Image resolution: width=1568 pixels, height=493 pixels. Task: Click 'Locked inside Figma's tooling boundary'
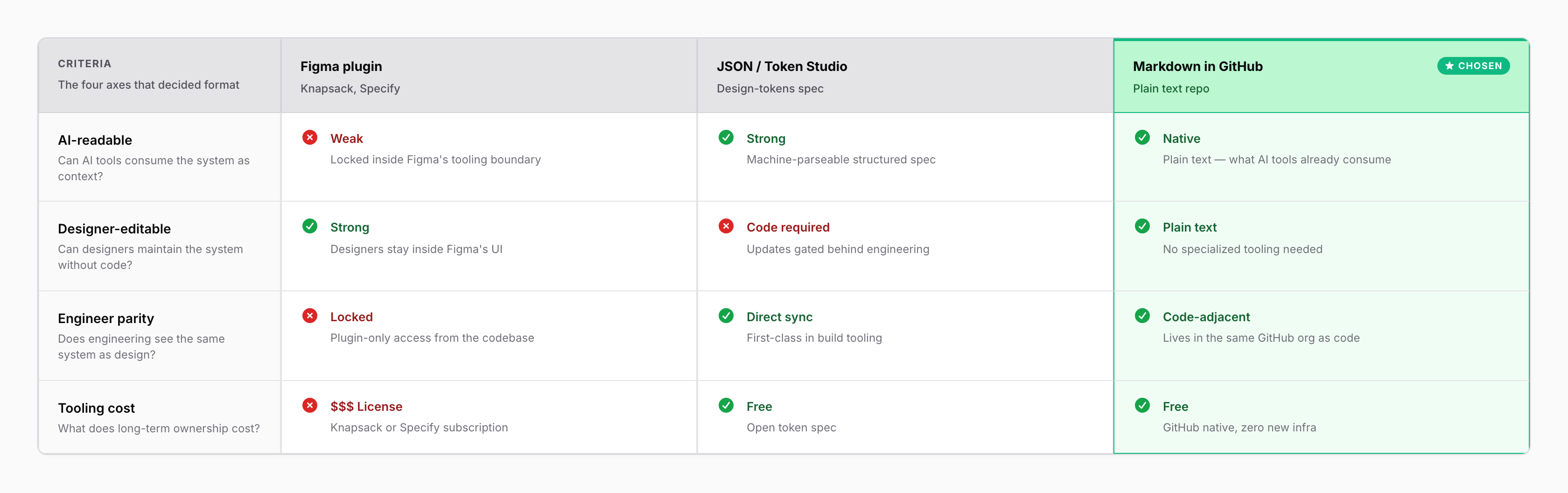tap(435, 160)
